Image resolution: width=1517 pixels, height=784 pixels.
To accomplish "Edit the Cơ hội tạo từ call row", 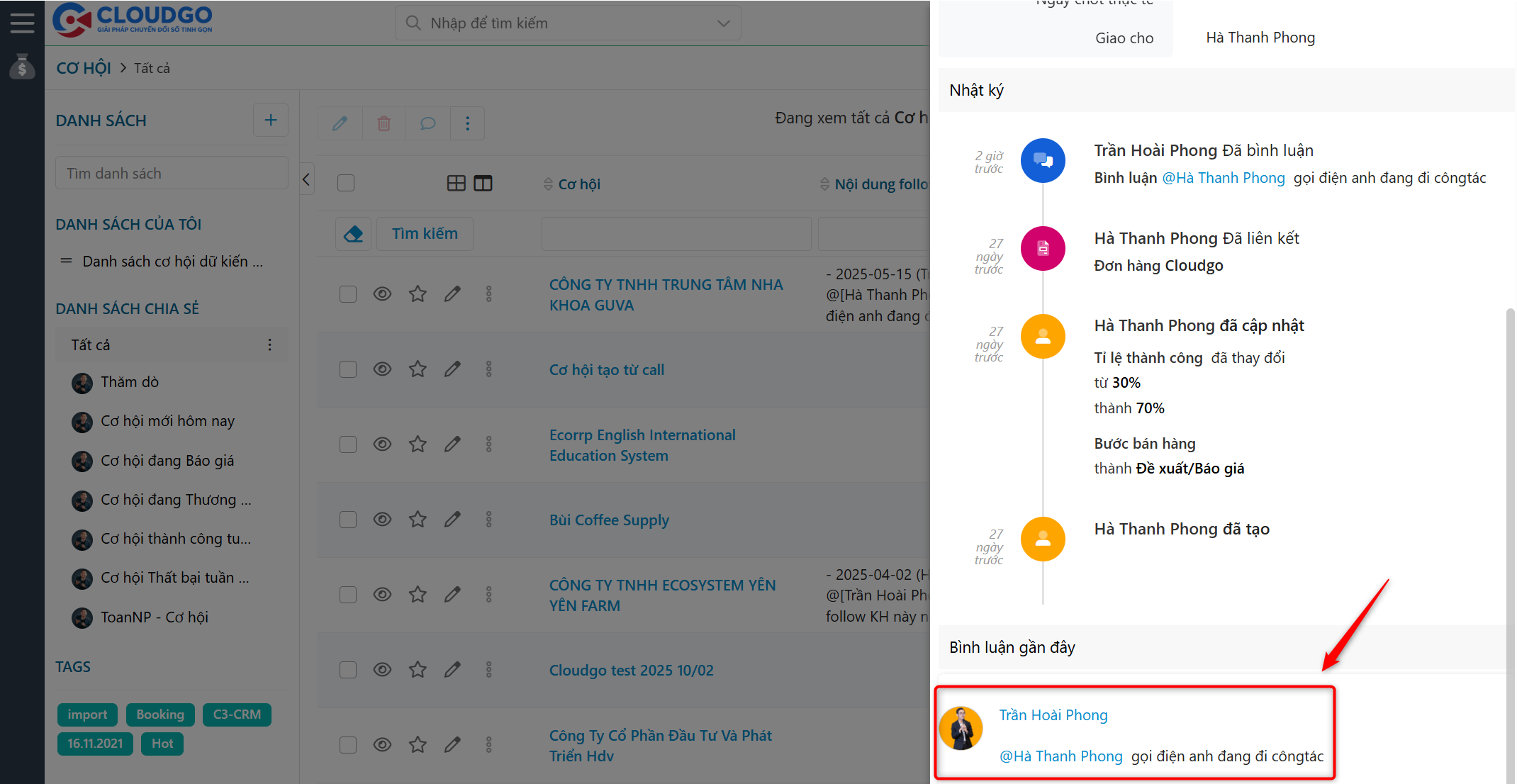I will pyautogui.click(x=452, y=369).
